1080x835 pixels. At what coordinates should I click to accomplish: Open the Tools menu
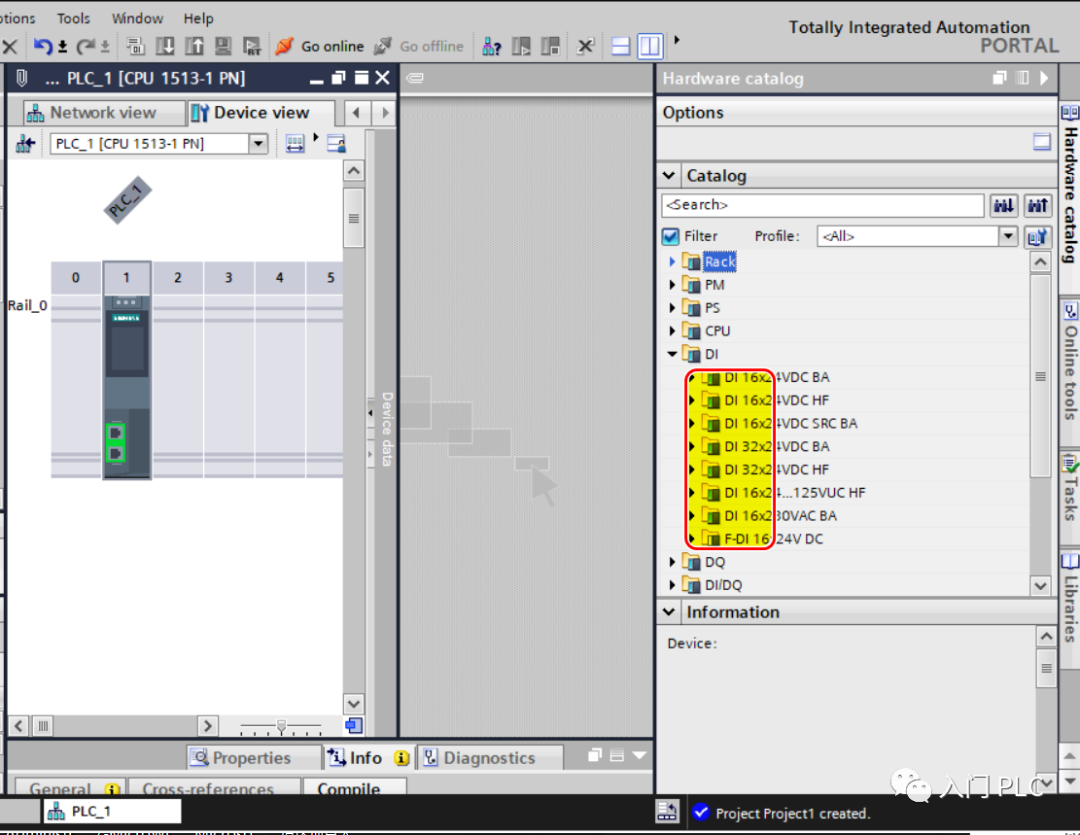tap(73, 18)
